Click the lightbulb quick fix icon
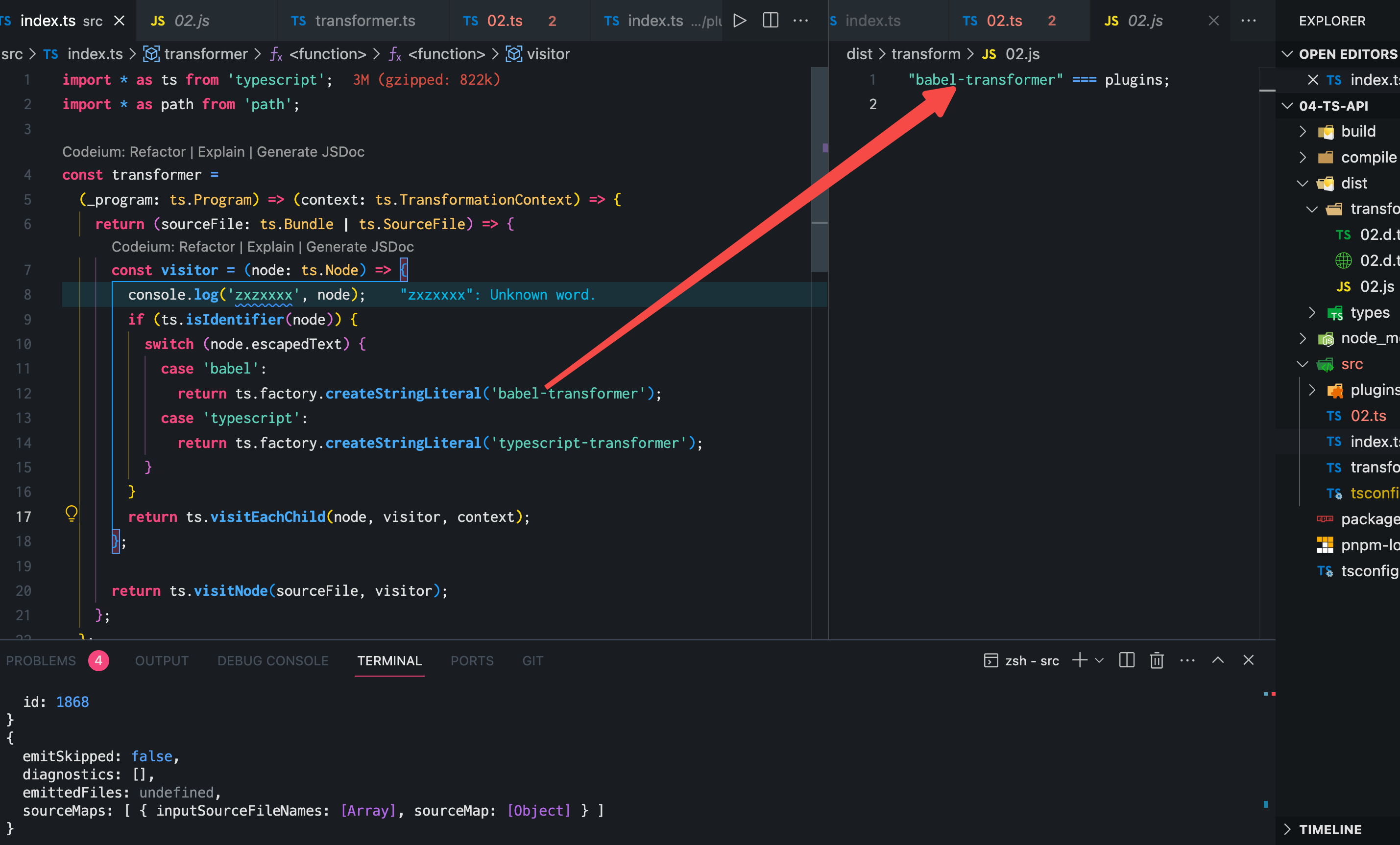1400x845 pixels. [71, 514]
